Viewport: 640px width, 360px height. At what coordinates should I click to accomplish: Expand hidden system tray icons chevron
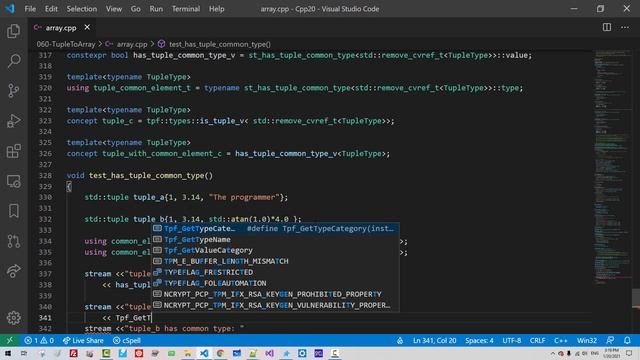point(553,353)
